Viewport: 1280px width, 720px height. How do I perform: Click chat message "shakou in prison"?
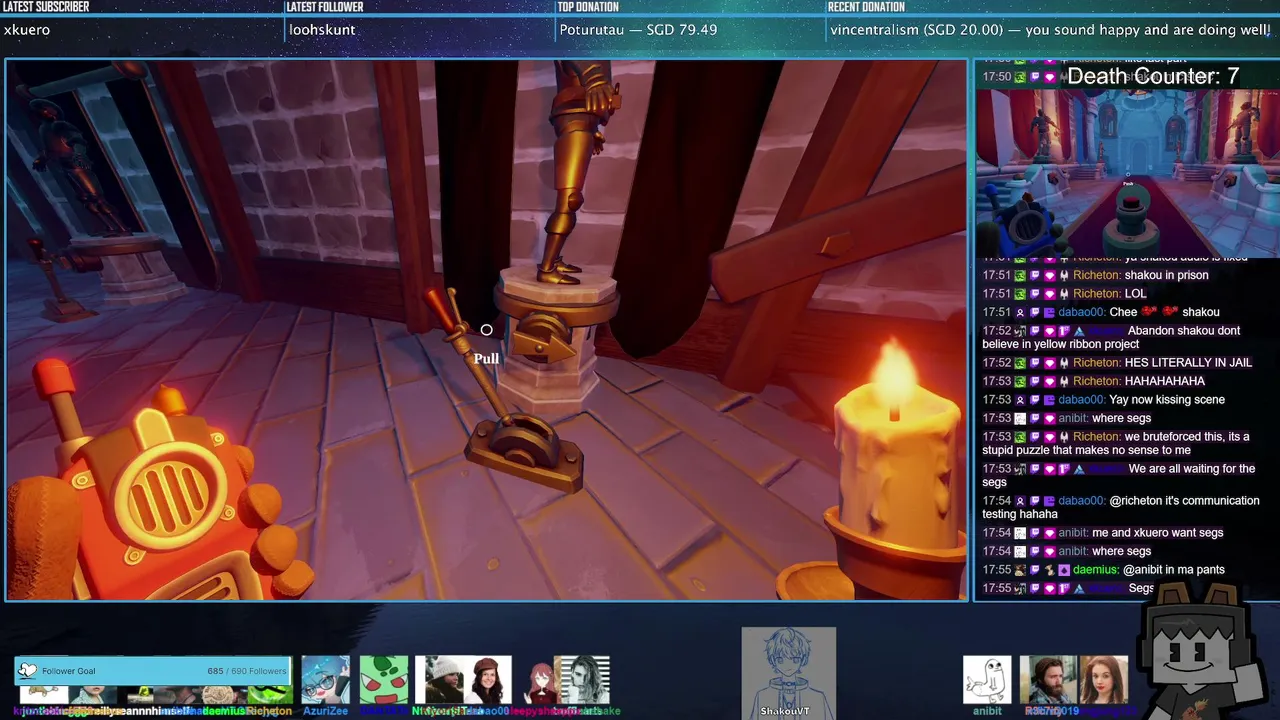coord(1166,275)
